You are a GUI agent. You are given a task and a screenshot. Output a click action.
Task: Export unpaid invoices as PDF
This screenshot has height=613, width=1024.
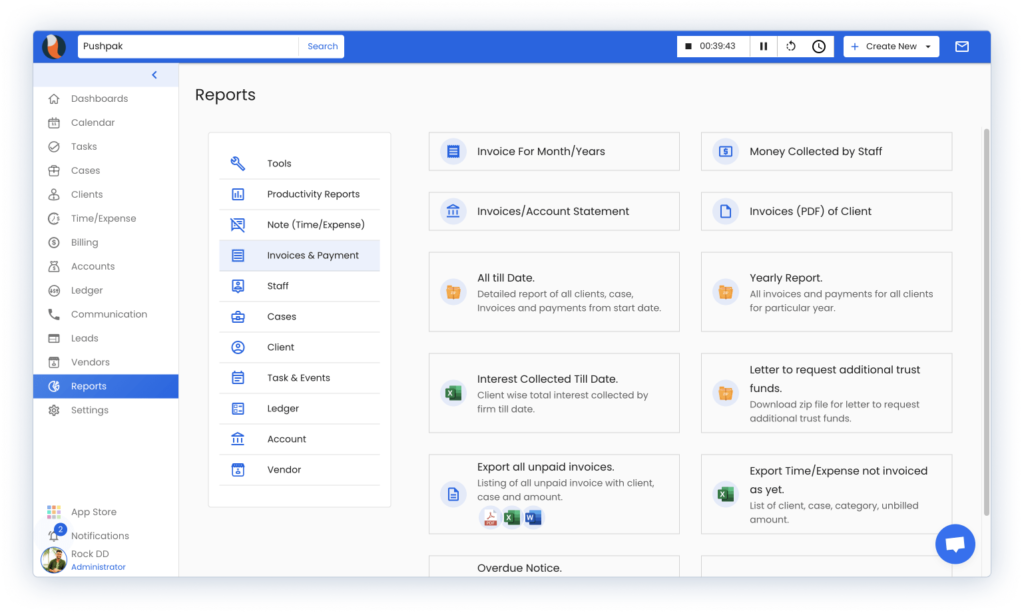pyautogui.click(x=491, y=516)
